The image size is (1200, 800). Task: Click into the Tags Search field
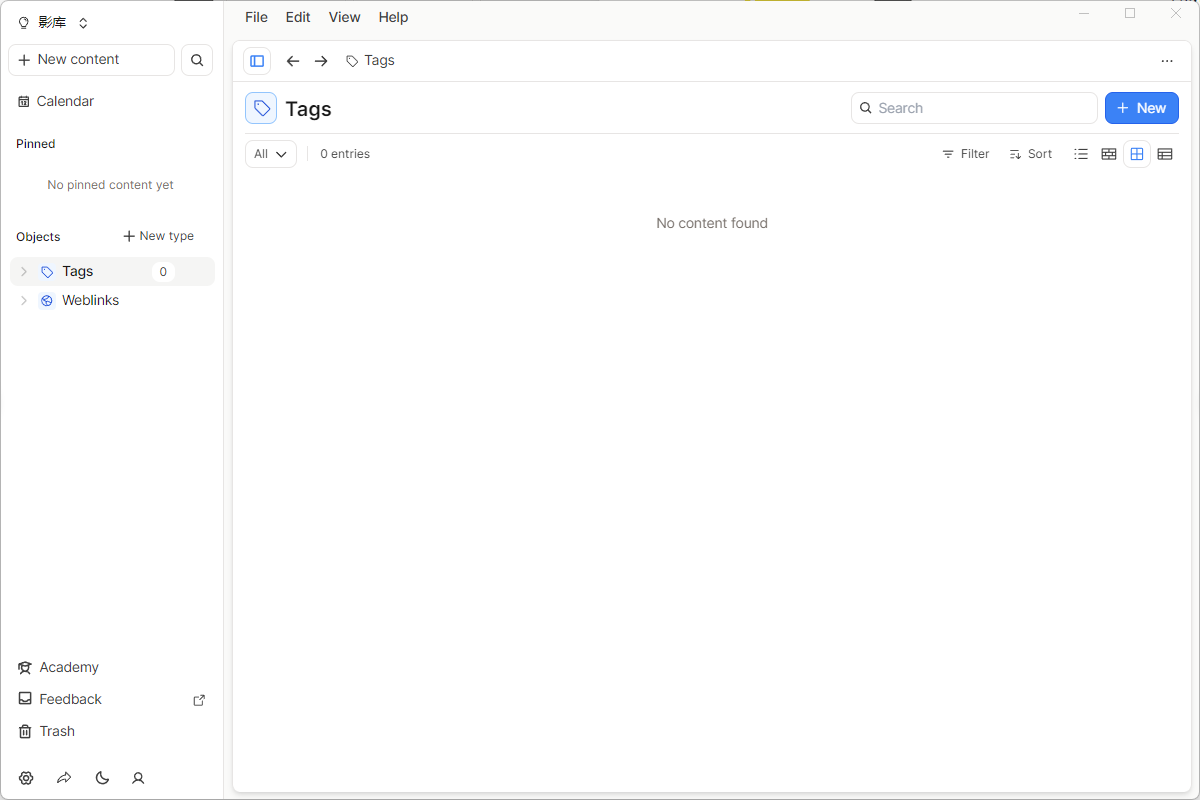click(980, 108)
